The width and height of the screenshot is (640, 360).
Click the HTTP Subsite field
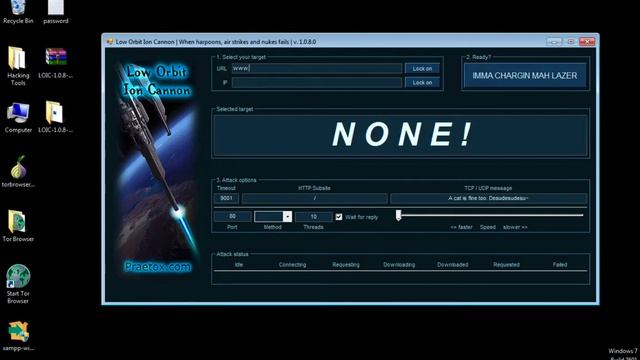point(315,198)
